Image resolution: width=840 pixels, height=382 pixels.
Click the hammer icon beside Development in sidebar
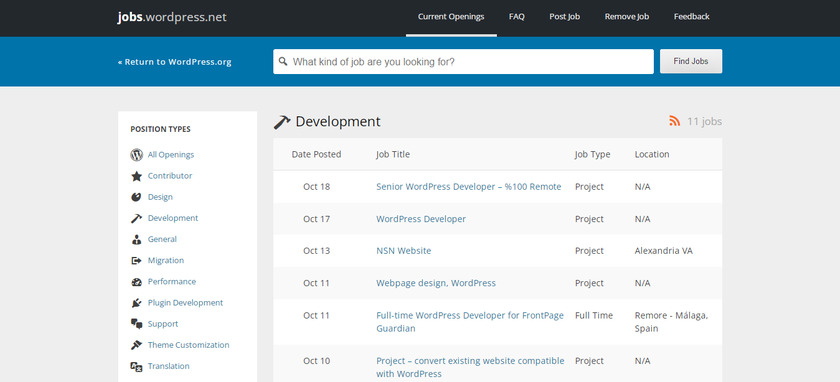[137, 218]
